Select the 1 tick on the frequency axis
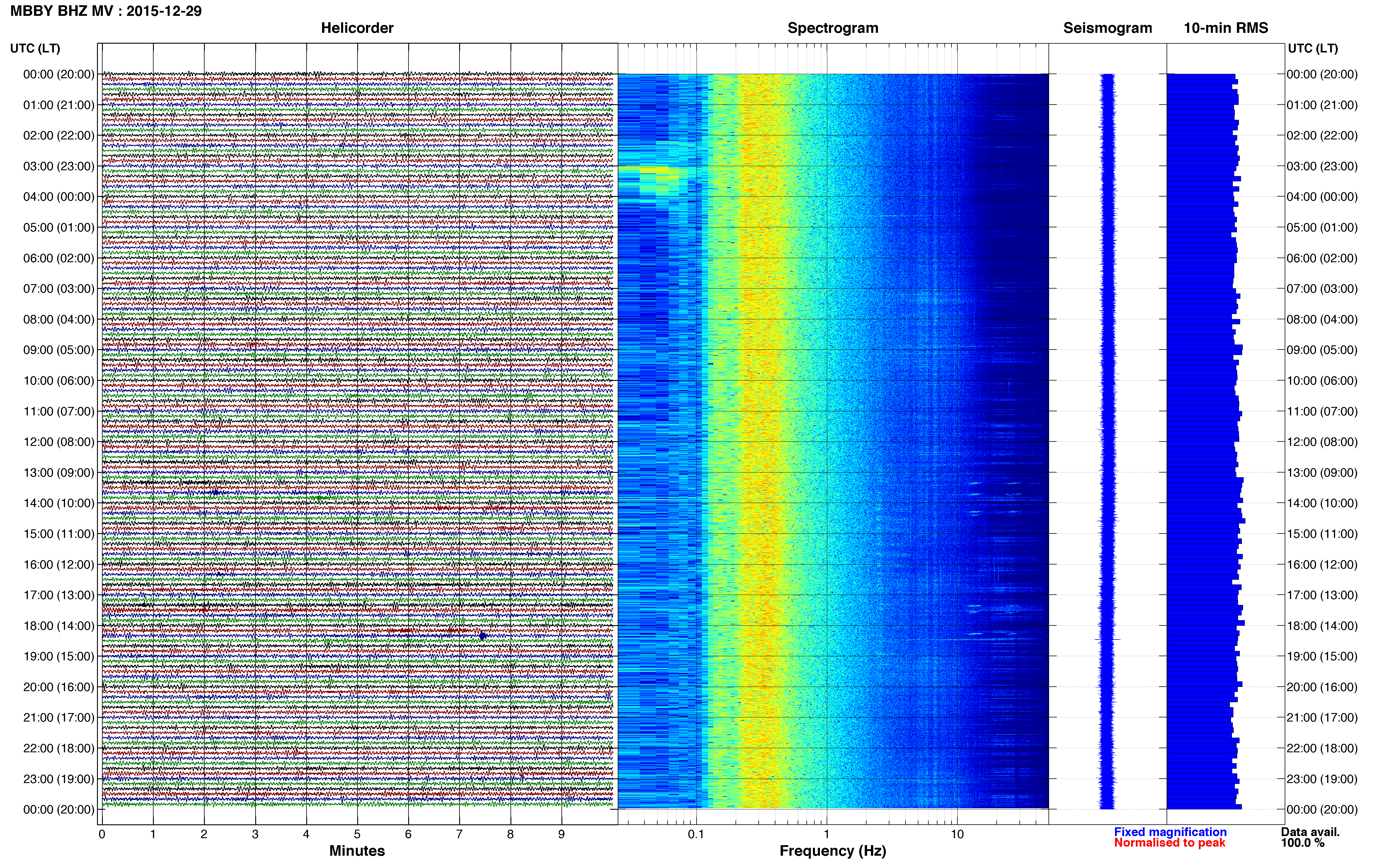1389x868 pixels. [827, 835]
